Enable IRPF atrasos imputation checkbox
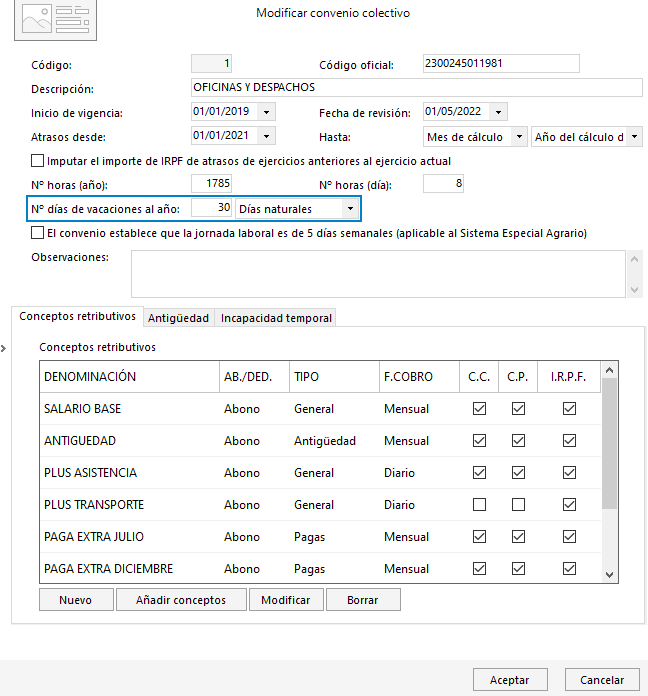The image size is (648, 696). [38, 161]
